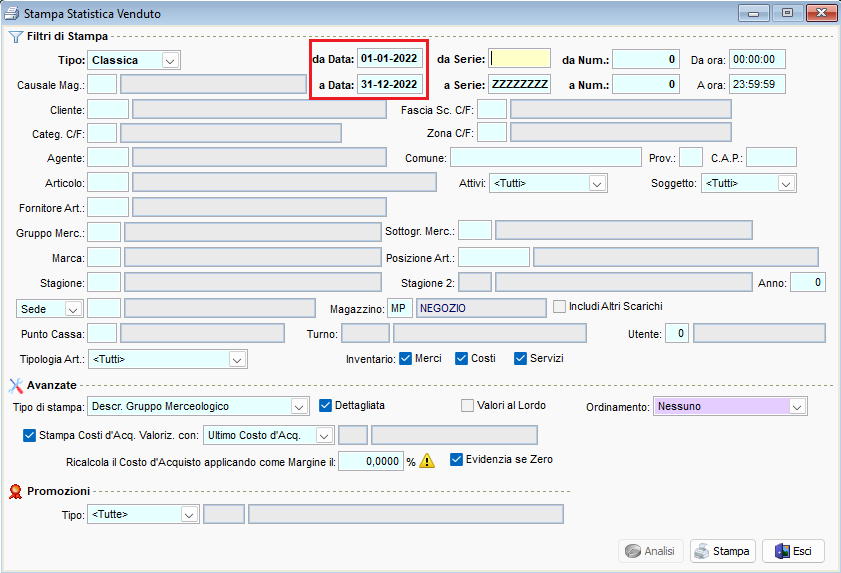This screenshot has height=573, width=841.
Task: Click the rosette icon beside Promozioni
Action: [15, 491]
